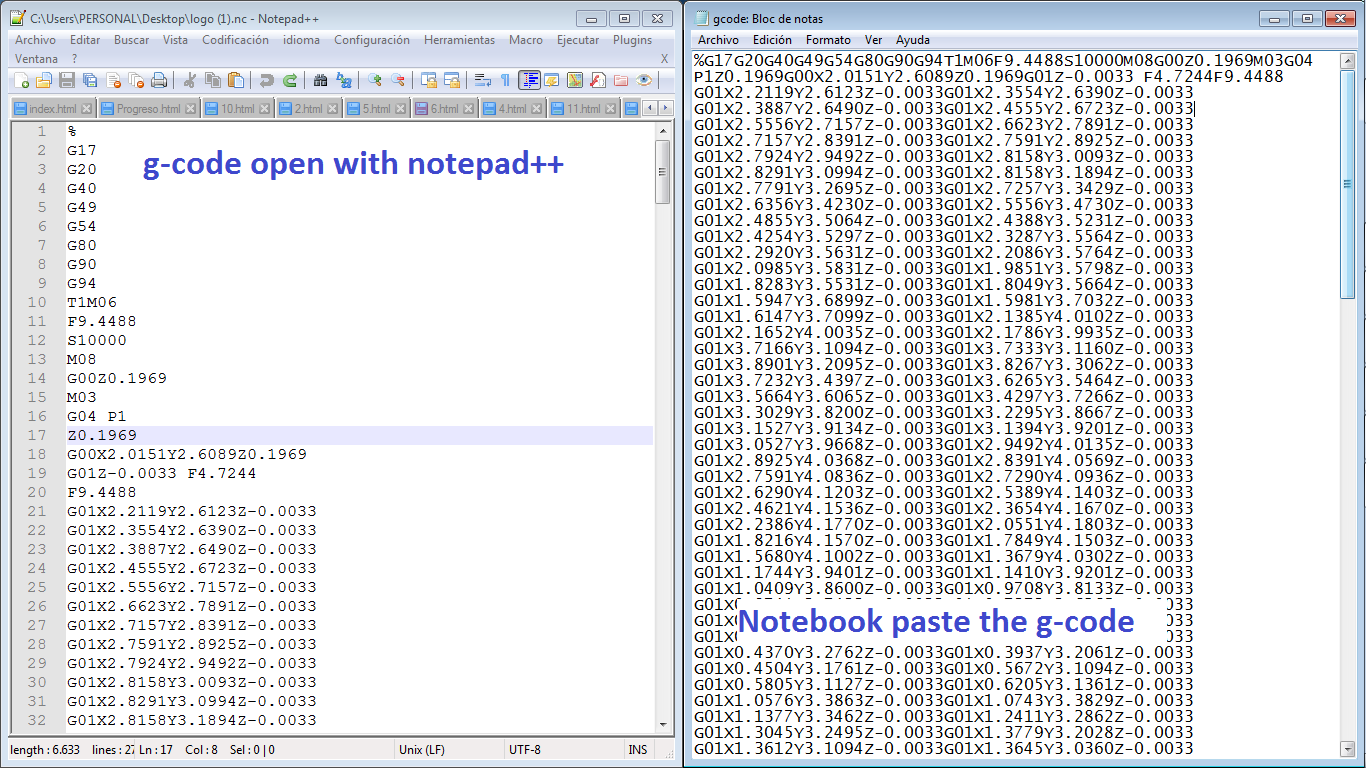
Task: Open Ver menu in Bloc de notas
Action: coord(873,40)
